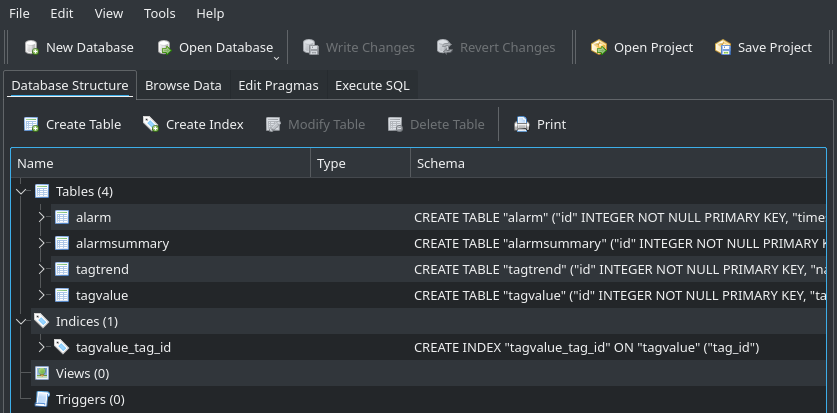The height and width of the screenshot is (413, 837).
Task: Click the tagvalue table icon
Action: 62,295
